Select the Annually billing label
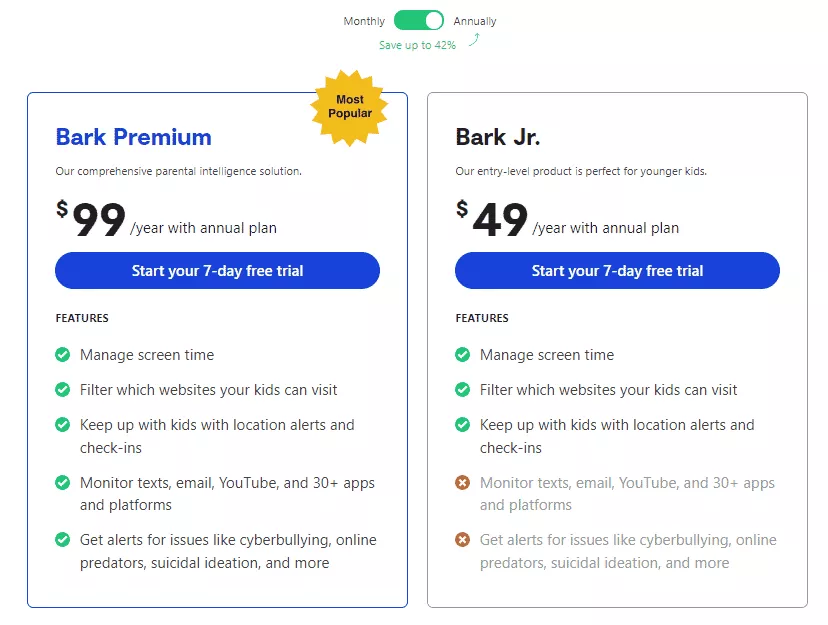The width and height of the screenshot is (828, 625). click(x=474, y=20)
